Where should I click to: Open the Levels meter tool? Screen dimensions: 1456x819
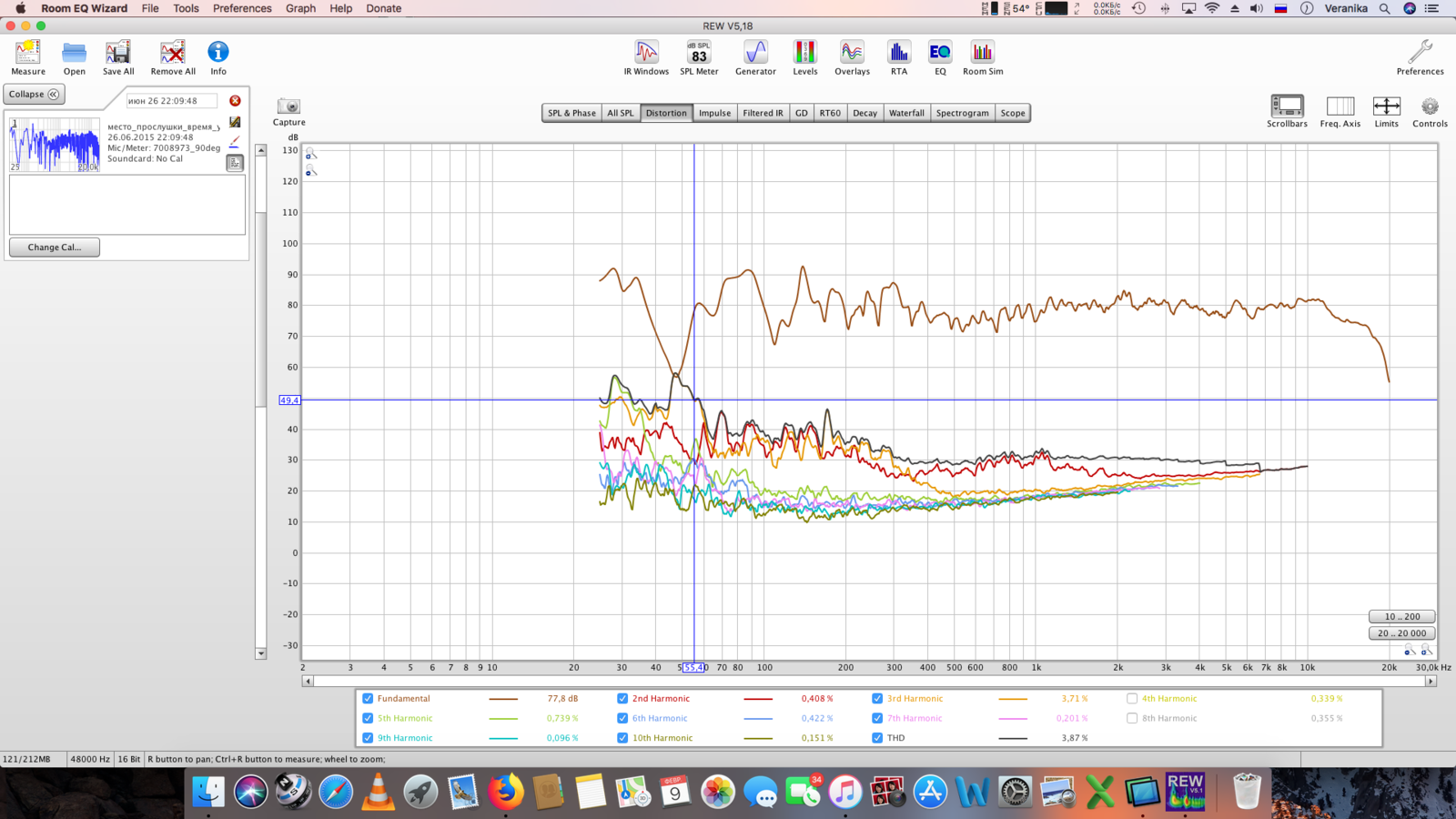(804, 57)
